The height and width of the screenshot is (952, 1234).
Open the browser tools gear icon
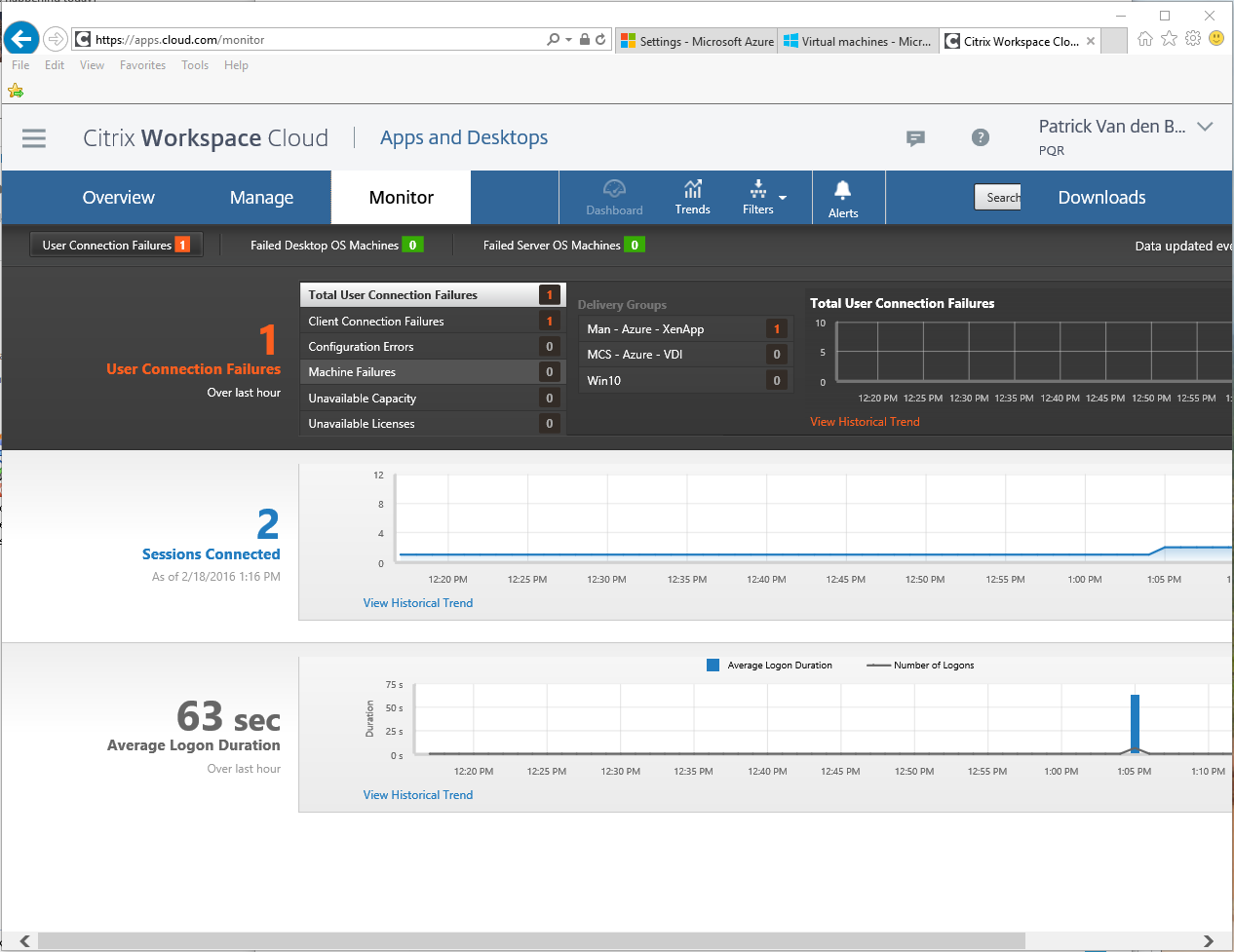(1193, 39)
